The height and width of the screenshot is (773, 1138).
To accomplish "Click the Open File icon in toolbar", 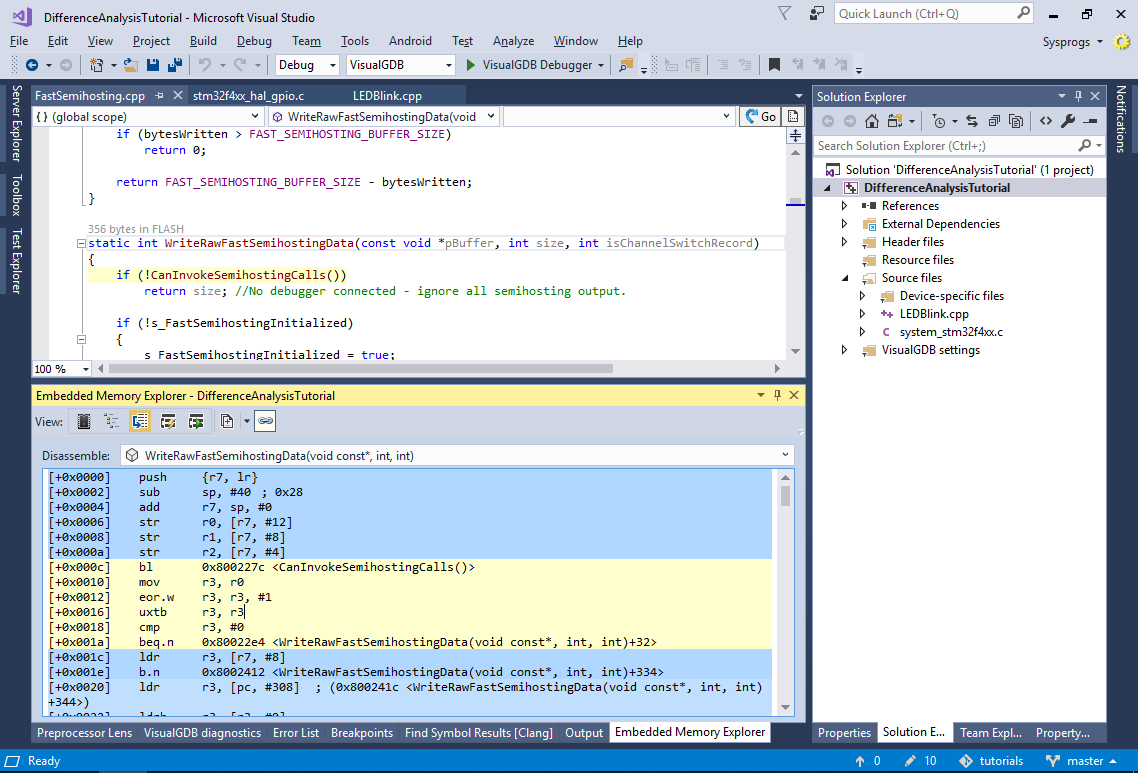I will click(x=131, y=65).
